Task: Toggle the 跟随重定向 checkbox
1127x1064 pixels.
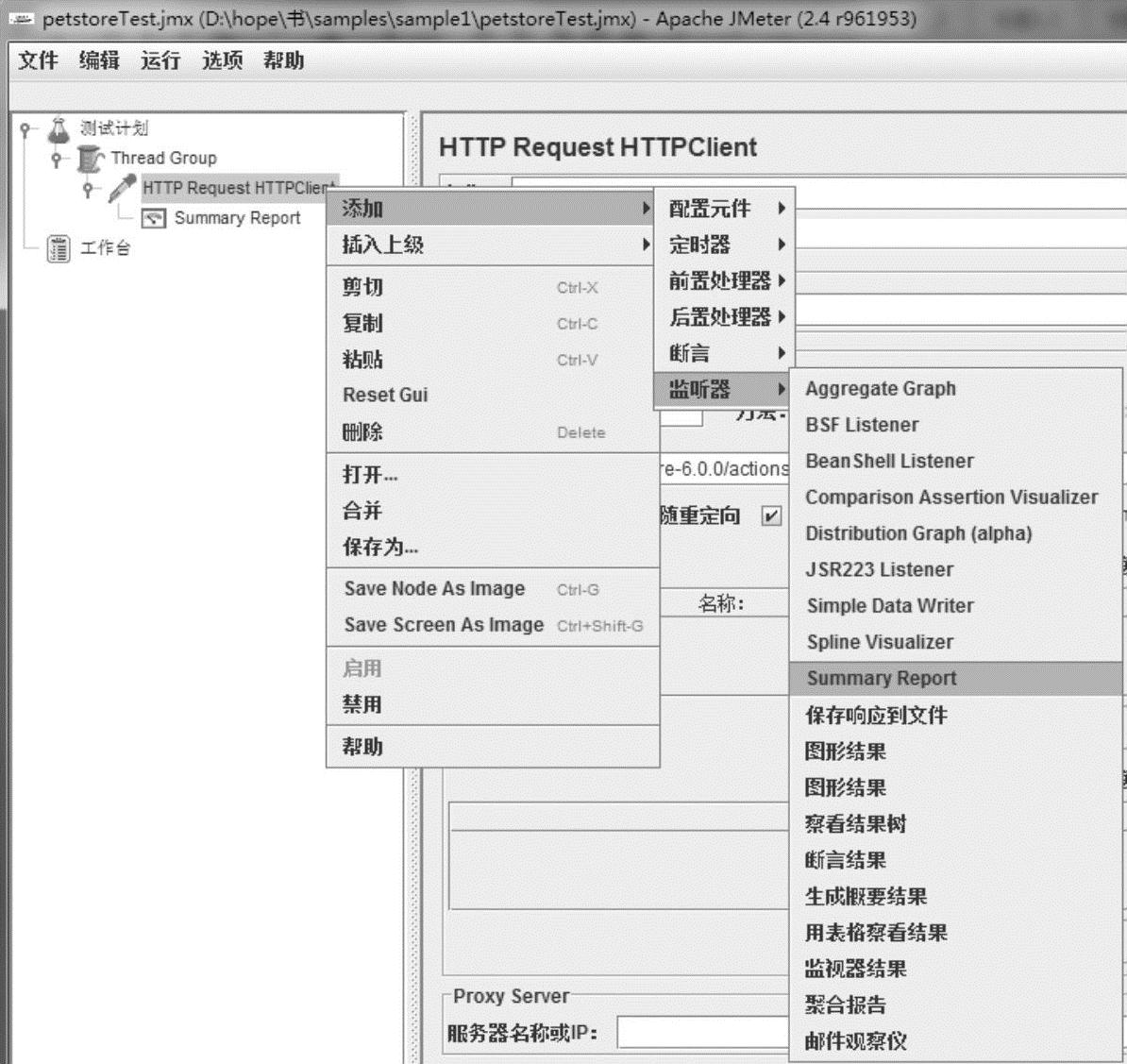Action: (x=771, y=515)
